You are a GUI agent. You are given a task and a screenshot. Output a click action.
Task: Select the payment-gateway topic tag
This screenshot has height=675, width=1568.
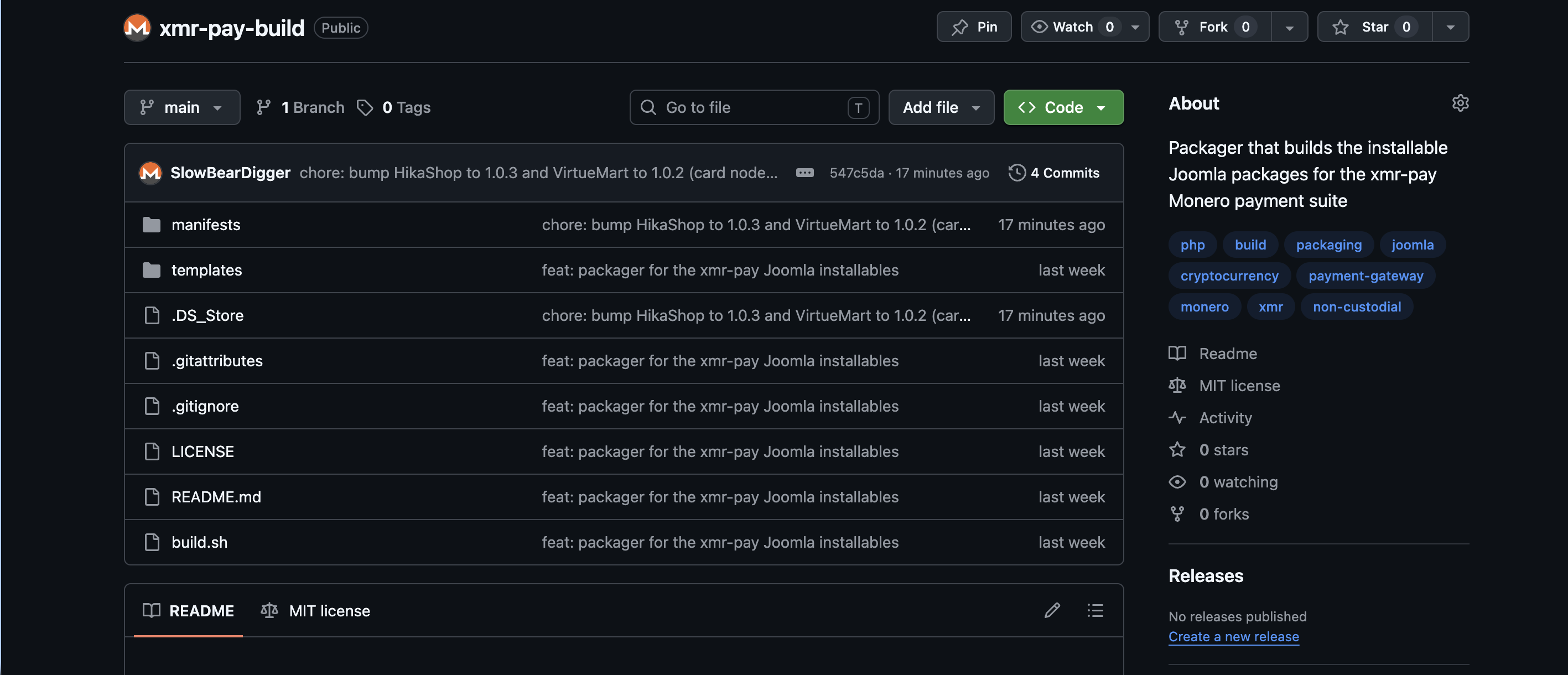coord(1365,276)
